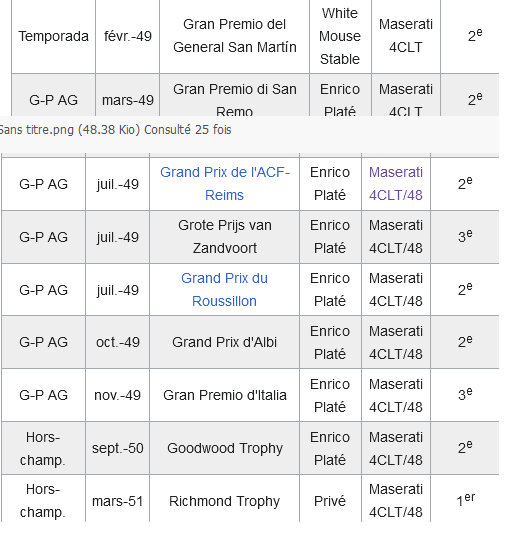Viewport: 505px width, 535px height.
Task: Click the sept.-50 date cell
Action: (x=118, y=448)
